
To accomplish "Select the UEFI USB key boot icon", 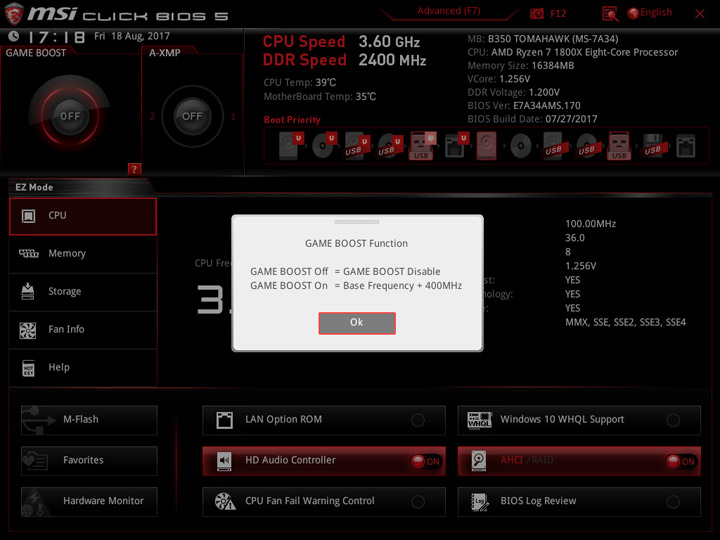I will 422,146.
